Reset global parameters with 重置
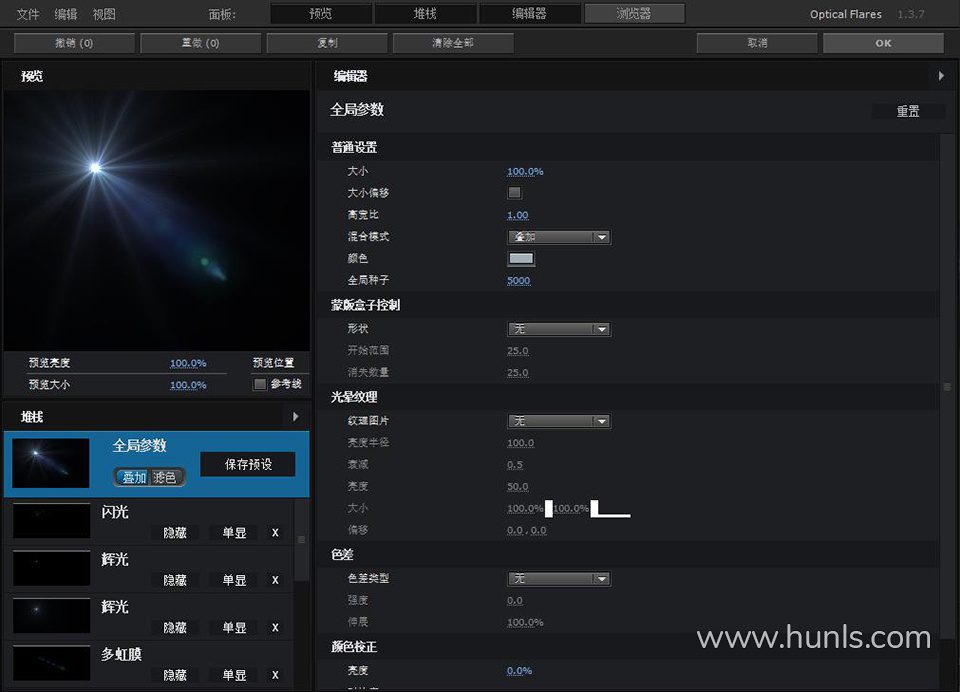Screen dimensions: 960x692 [908, 111]
